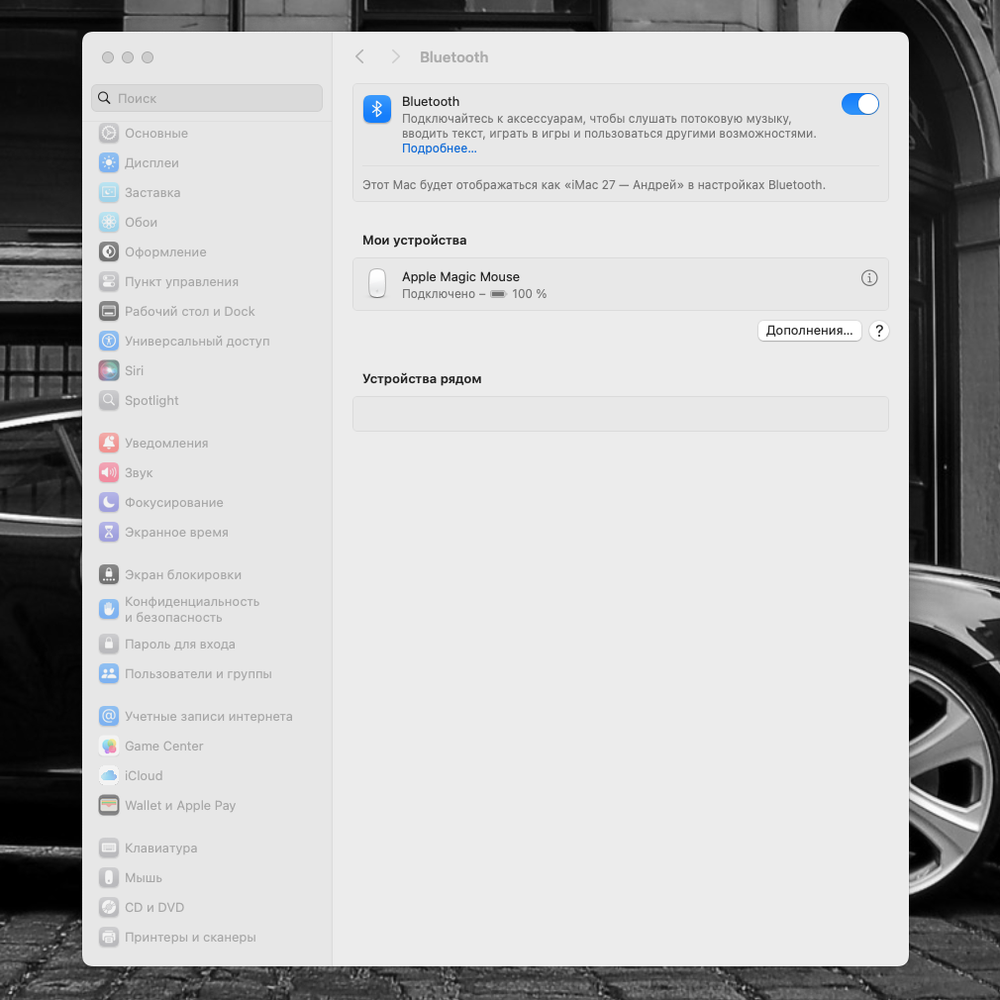Click the Экран блокировки lock icon
The width and height of the screenshot is (1000, 1000).
coord(109,575)
